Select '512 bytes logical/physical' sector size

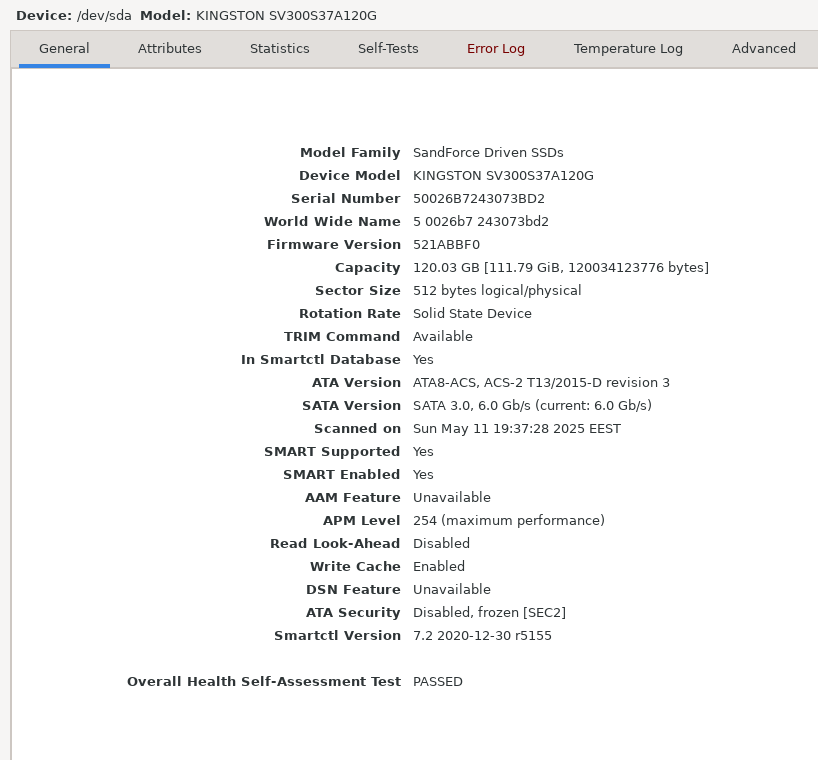coord(497,291)
